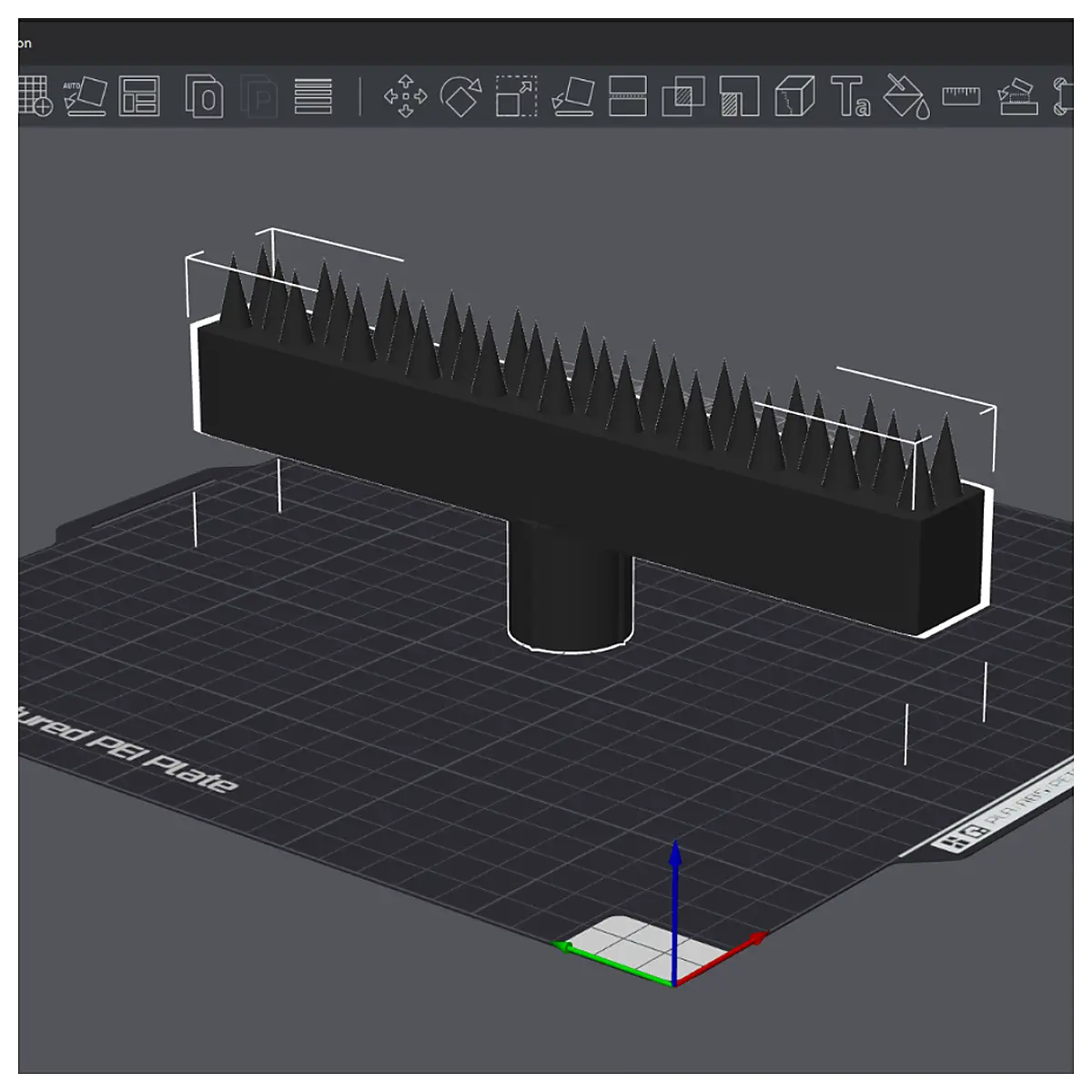Open the Cut tool
The image size is (1092, 1092).
click(628, 96)
